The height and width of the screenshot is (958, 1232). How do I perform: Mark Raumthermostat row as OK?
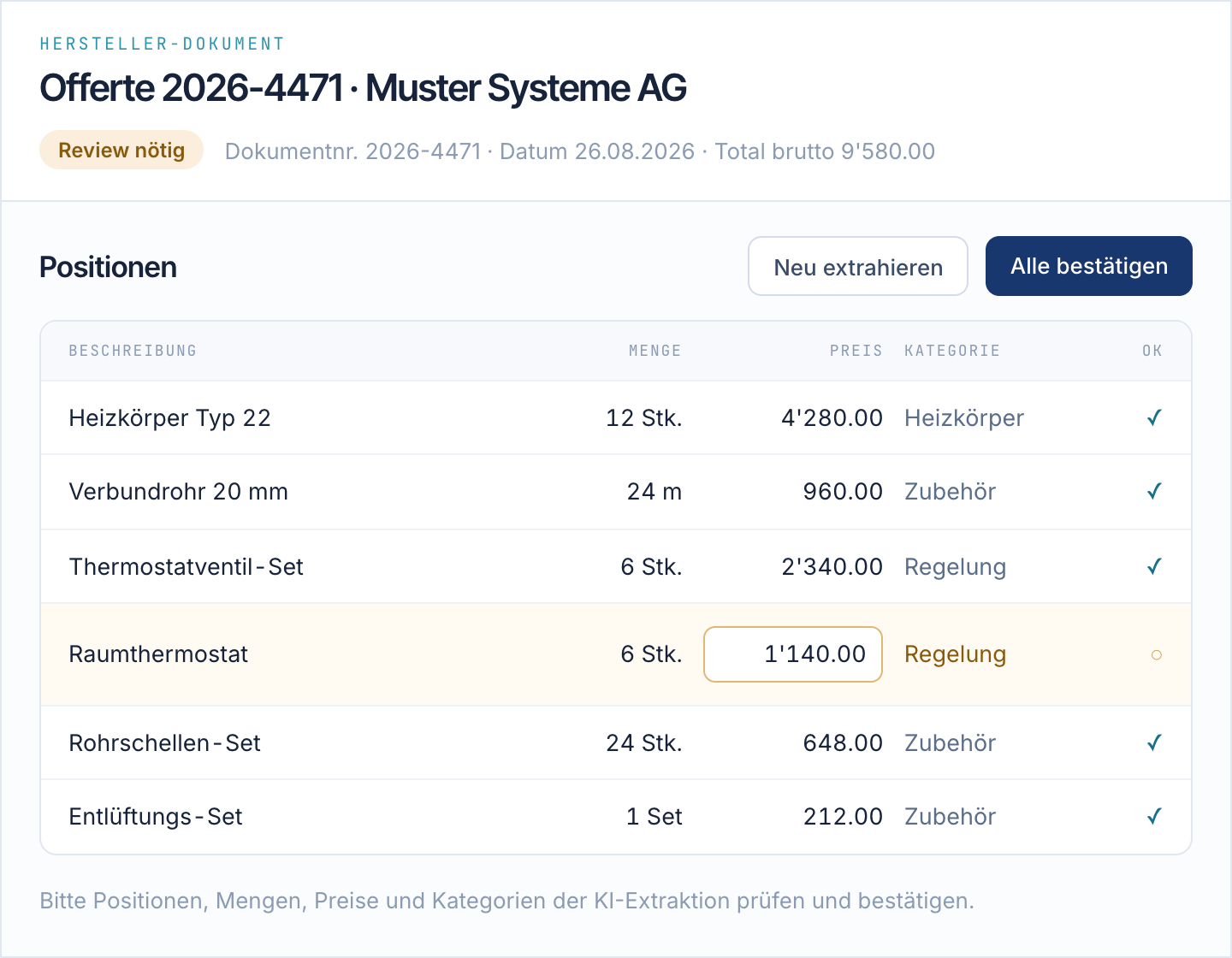click(1156, 655)
